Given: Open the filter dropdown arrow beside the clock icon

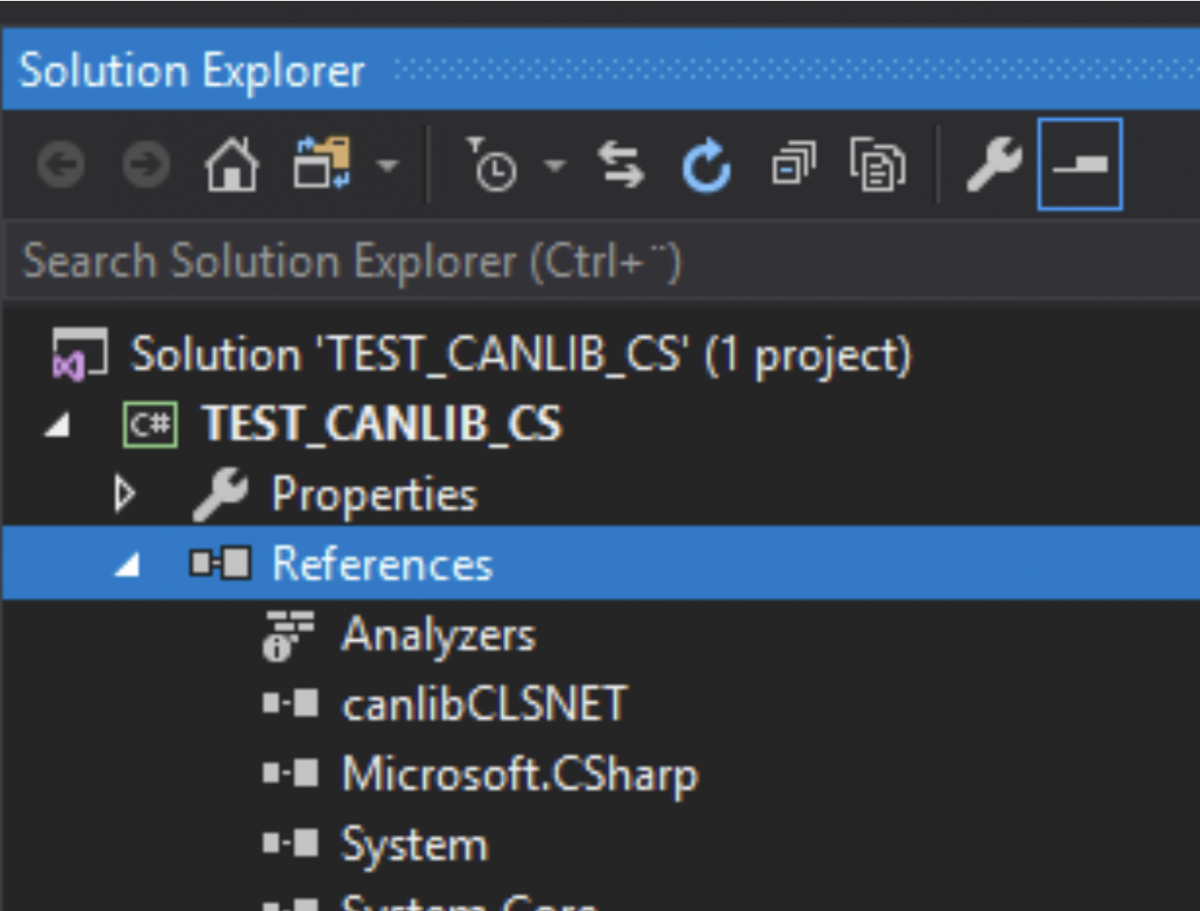Looking at the screenshot, I should point(556,166).
